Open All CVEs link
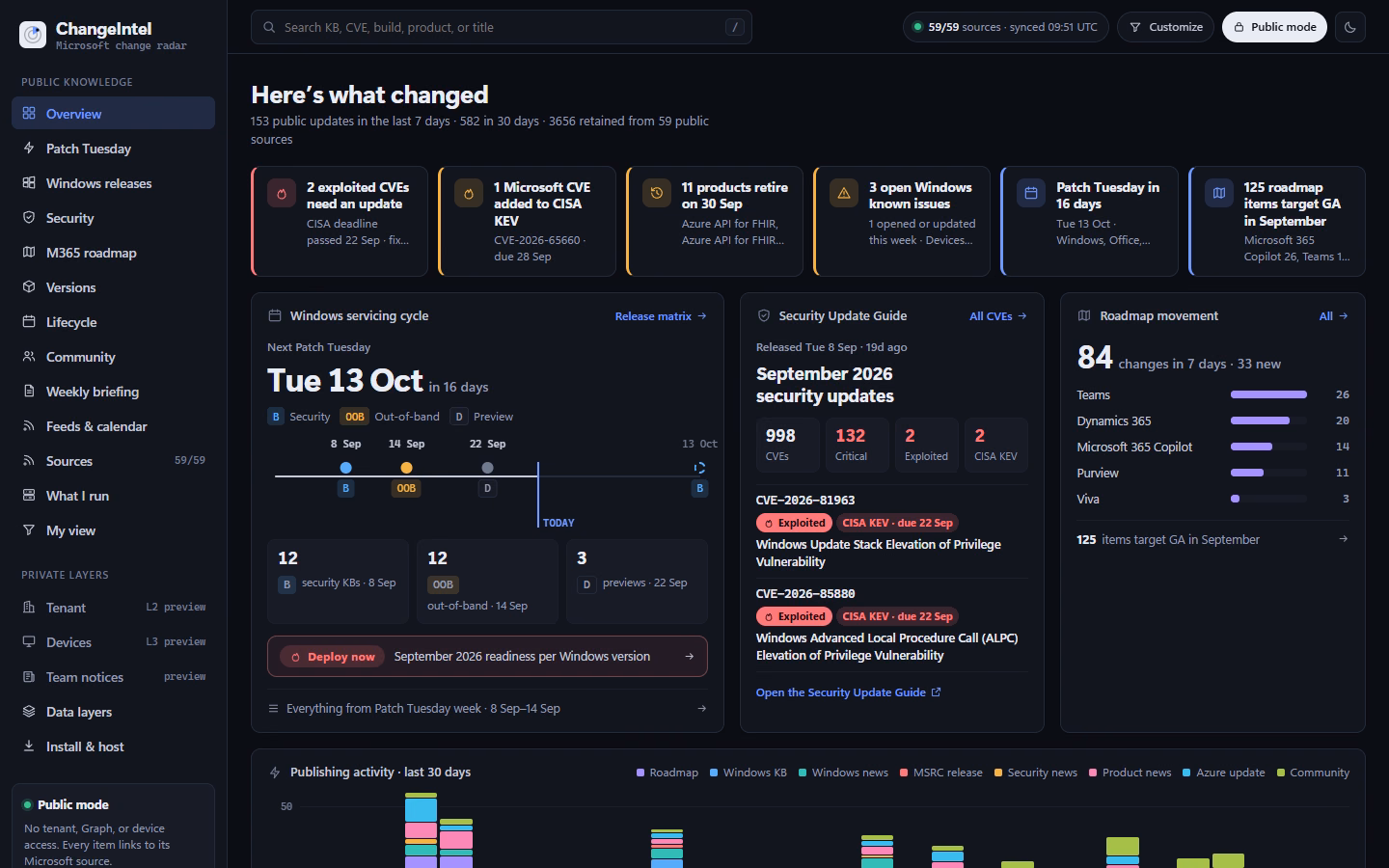 [x=998, y=316]
